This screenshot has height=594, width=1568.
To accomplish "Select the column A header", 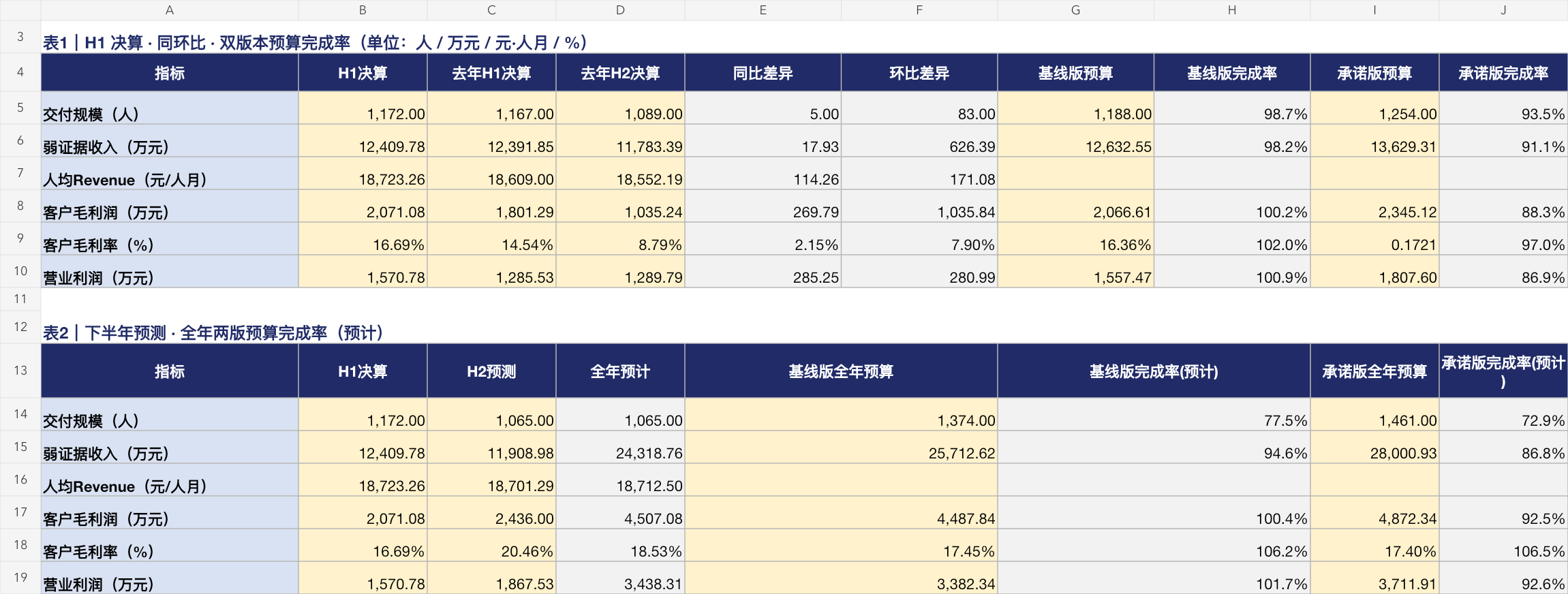I will [x=170, y=10].
